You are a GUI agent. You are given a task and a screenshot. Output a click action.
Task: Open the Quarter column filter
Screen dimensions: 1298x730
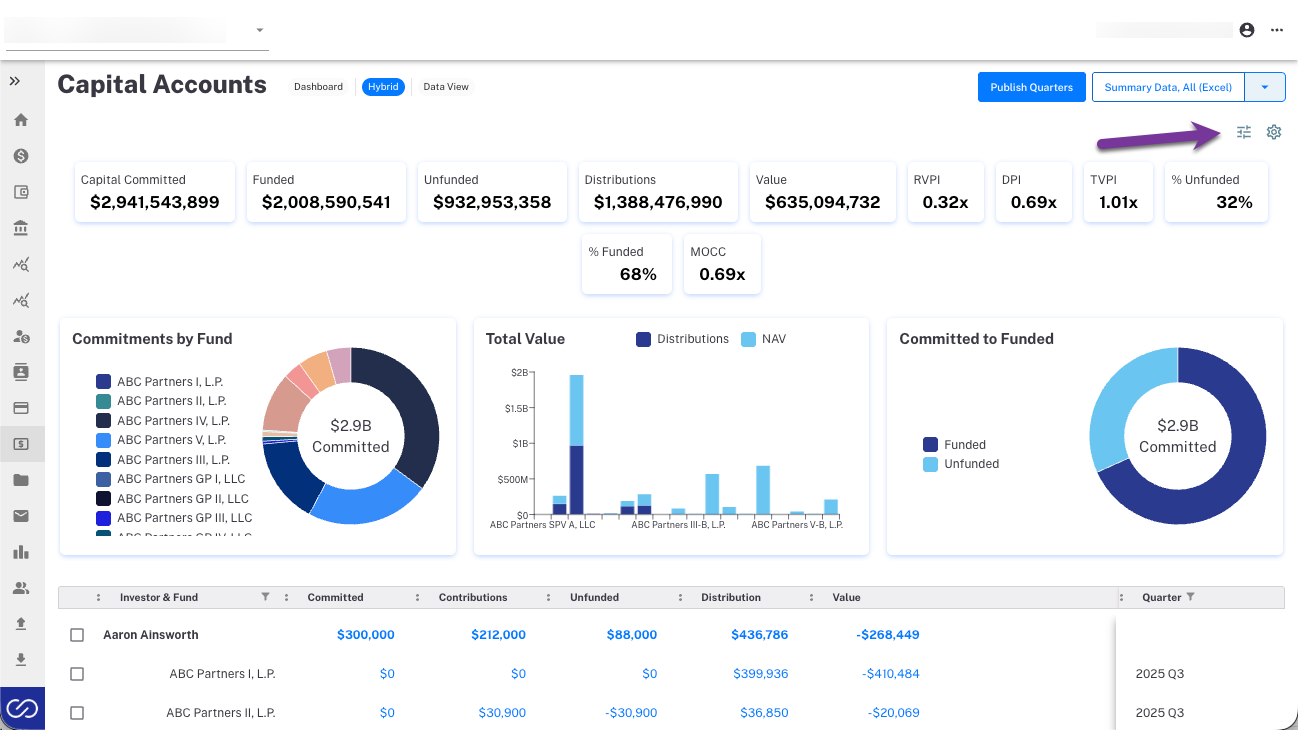[1190, 597]
